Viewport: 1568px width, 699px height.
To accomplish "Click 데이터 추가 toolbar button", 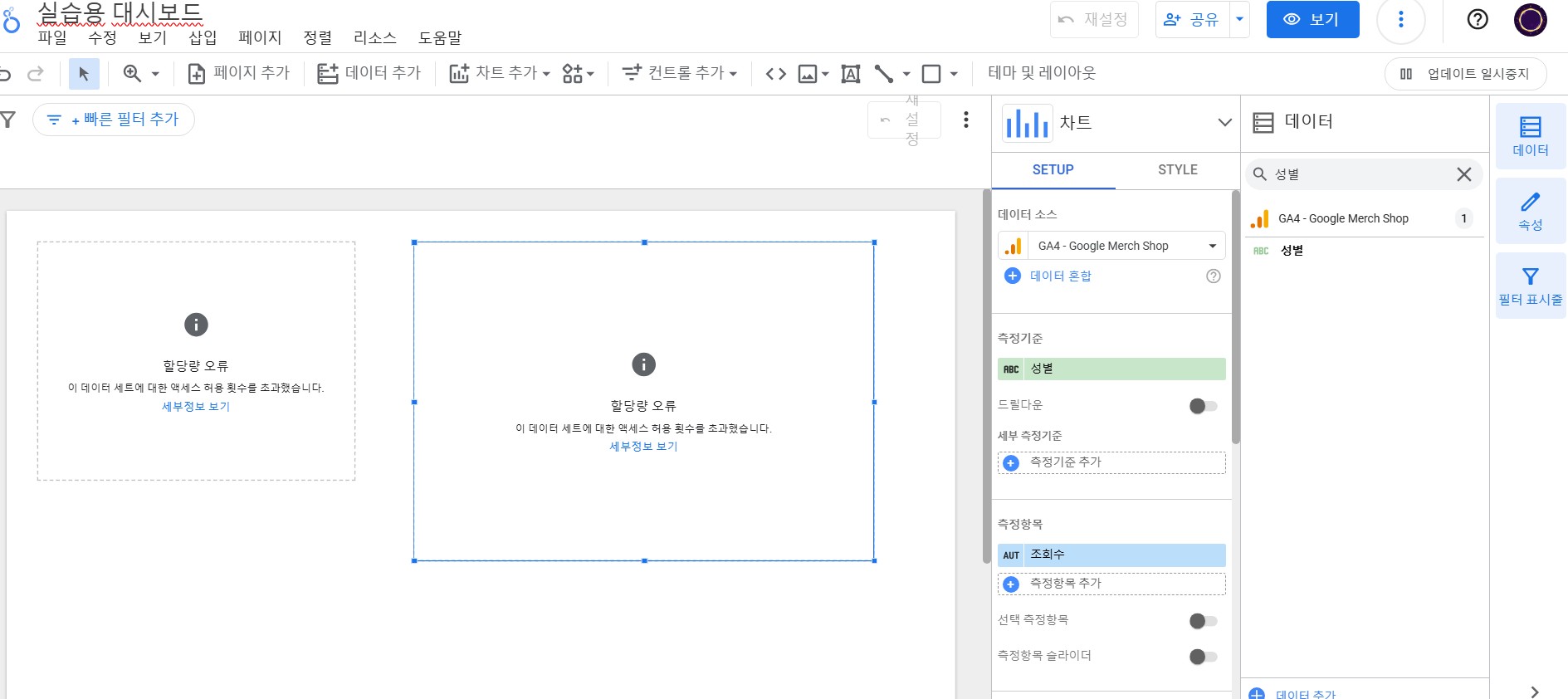I will point(369,73).
